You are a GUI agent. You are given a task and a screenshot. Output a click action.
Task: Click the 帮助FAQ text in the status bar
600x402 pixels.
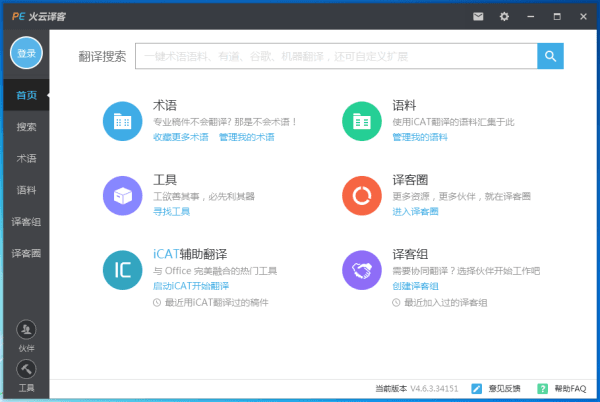pos(570,389)
